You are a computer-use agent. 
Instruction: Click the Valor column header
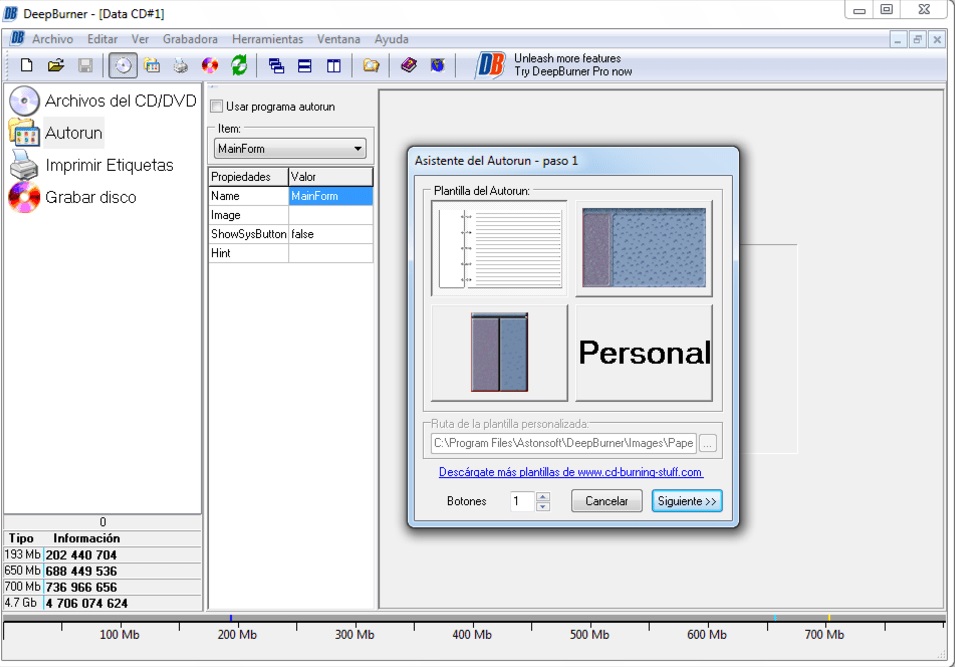pos(330,177)
